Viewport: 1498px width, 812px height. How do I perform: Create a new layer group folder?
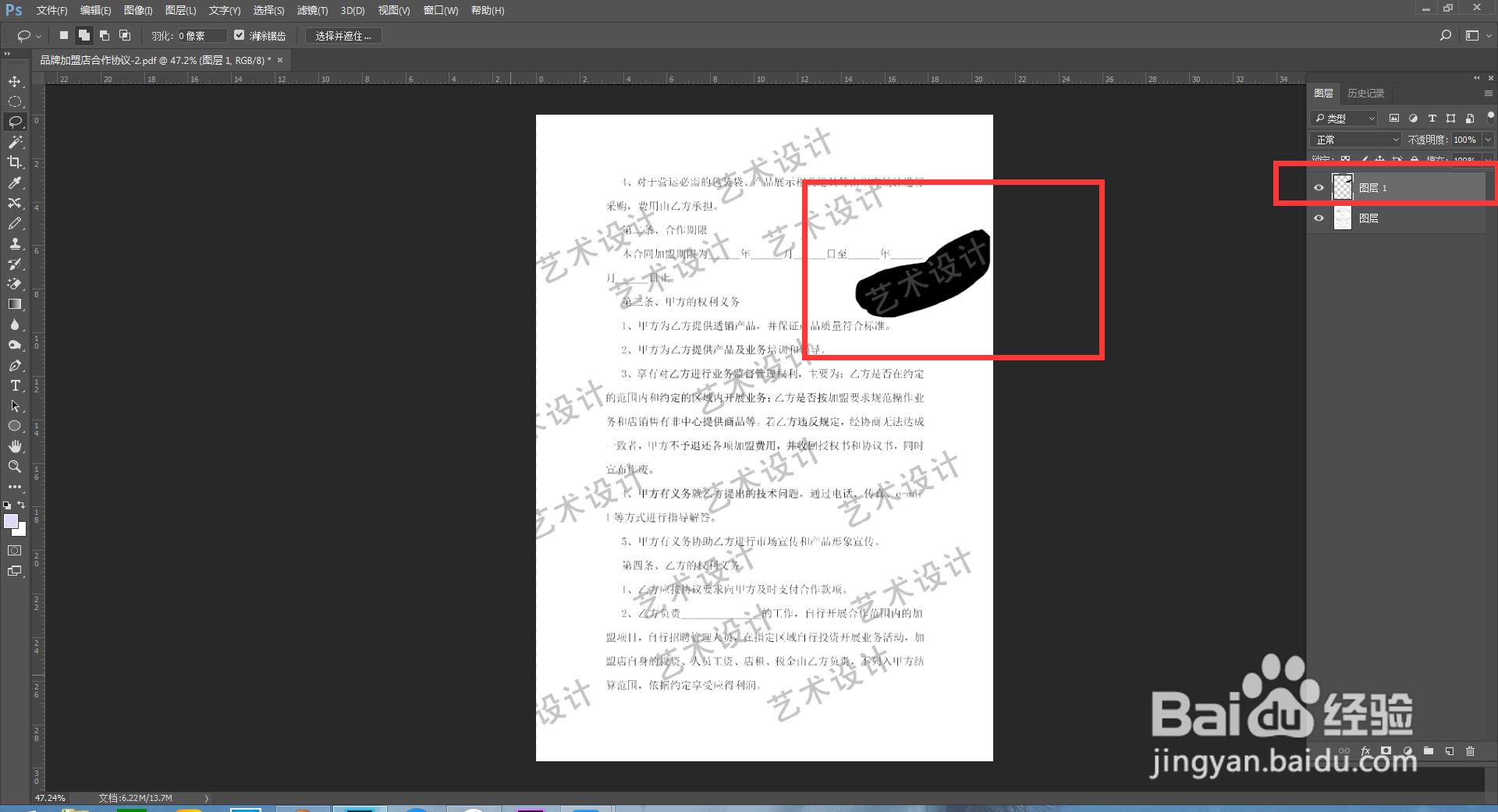(x=1429, y=751)
